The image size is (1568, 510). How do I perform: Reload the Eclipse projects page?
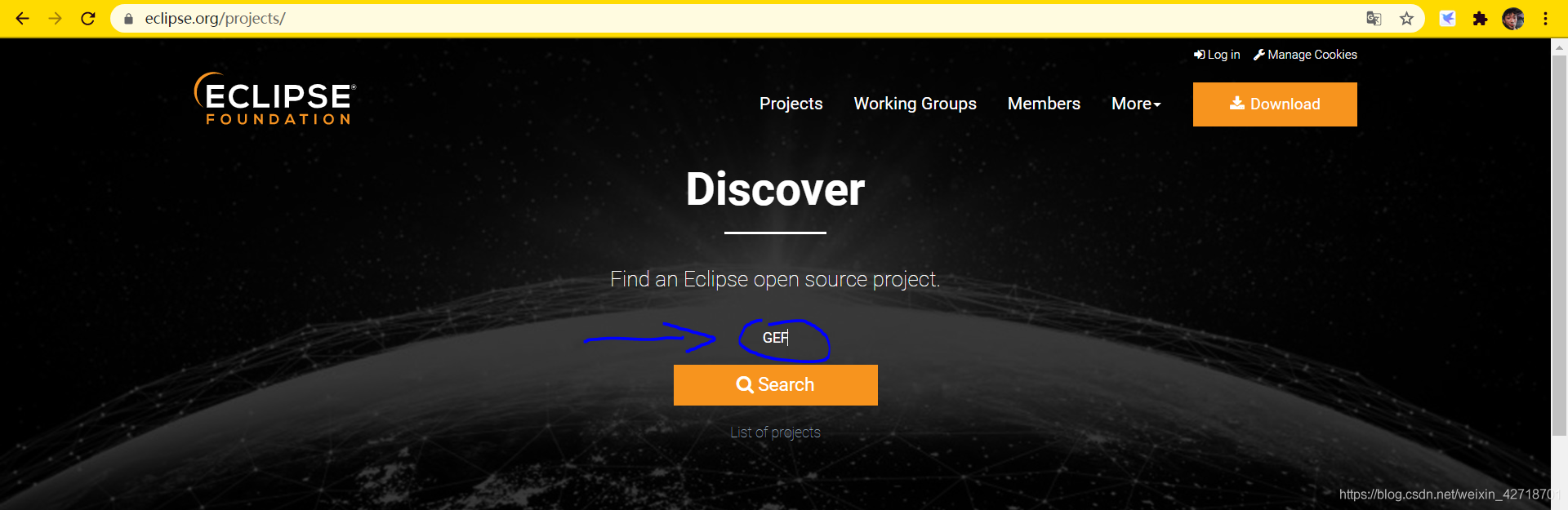(x=88, y=18)
